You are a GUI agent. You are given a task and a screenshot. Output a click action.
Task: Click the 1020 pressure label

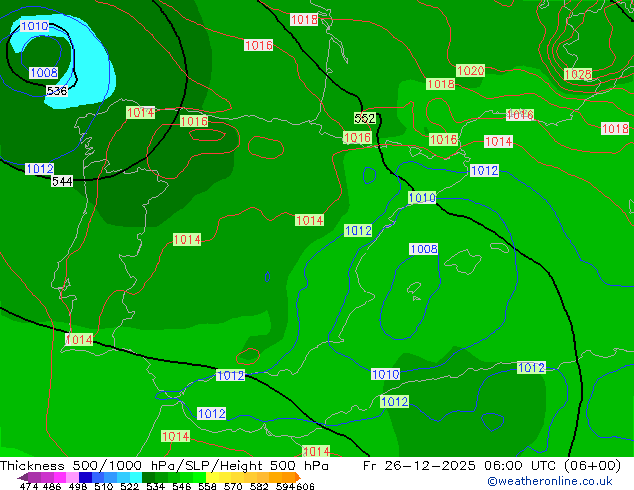pyautogui.click(x=470, y=70)
